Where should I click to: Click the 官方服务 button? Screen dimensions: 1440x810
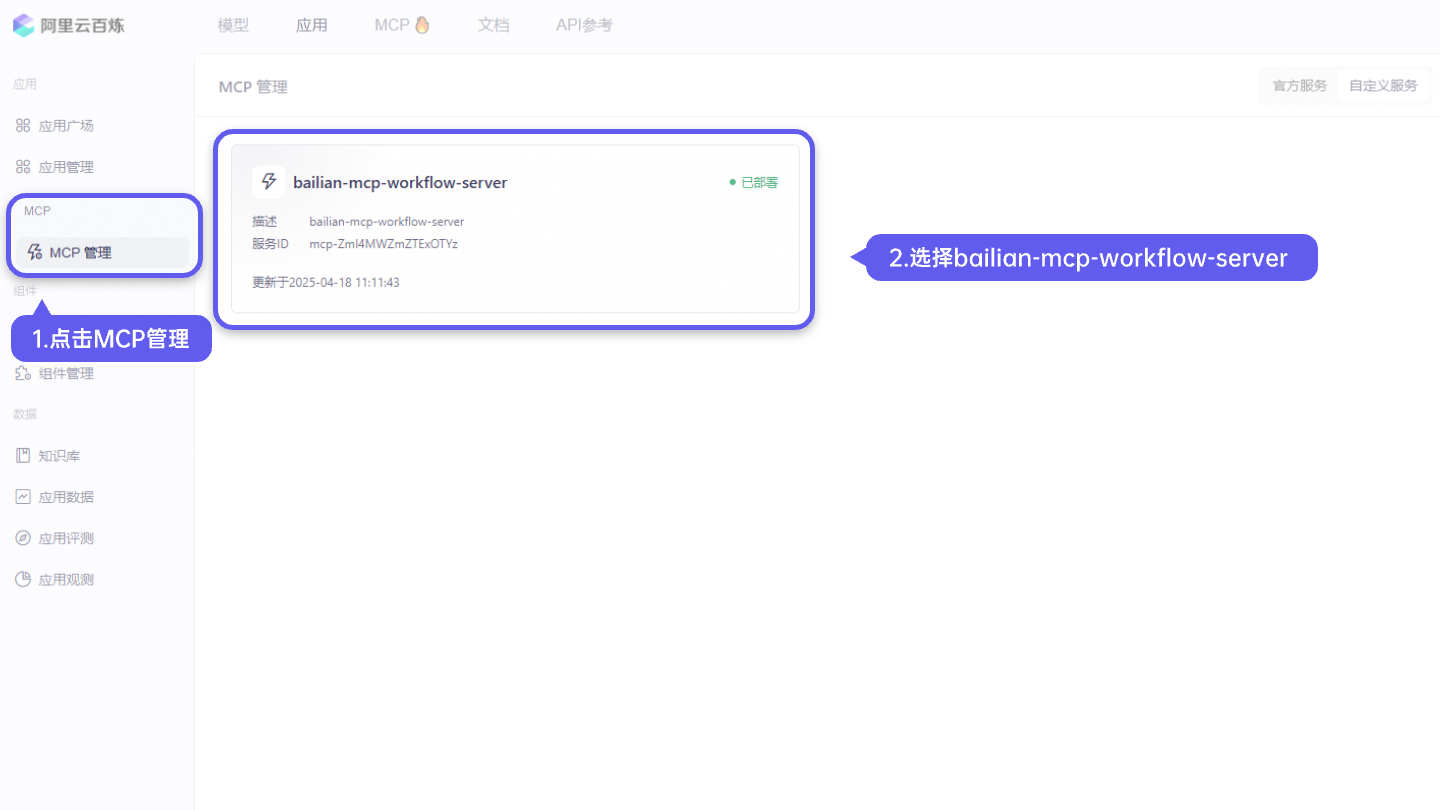click(x=1298, y=85)
